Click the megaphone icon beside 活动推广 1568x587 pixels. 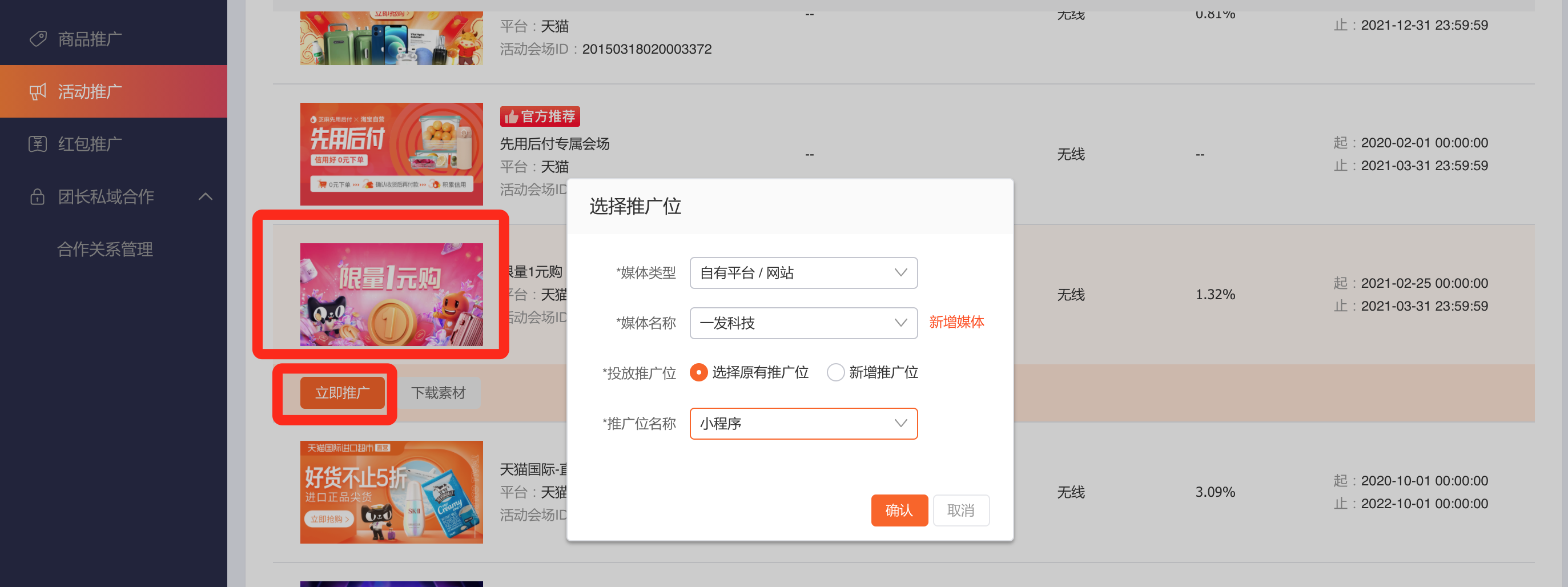pyautogui.click(x=38, y=91)
